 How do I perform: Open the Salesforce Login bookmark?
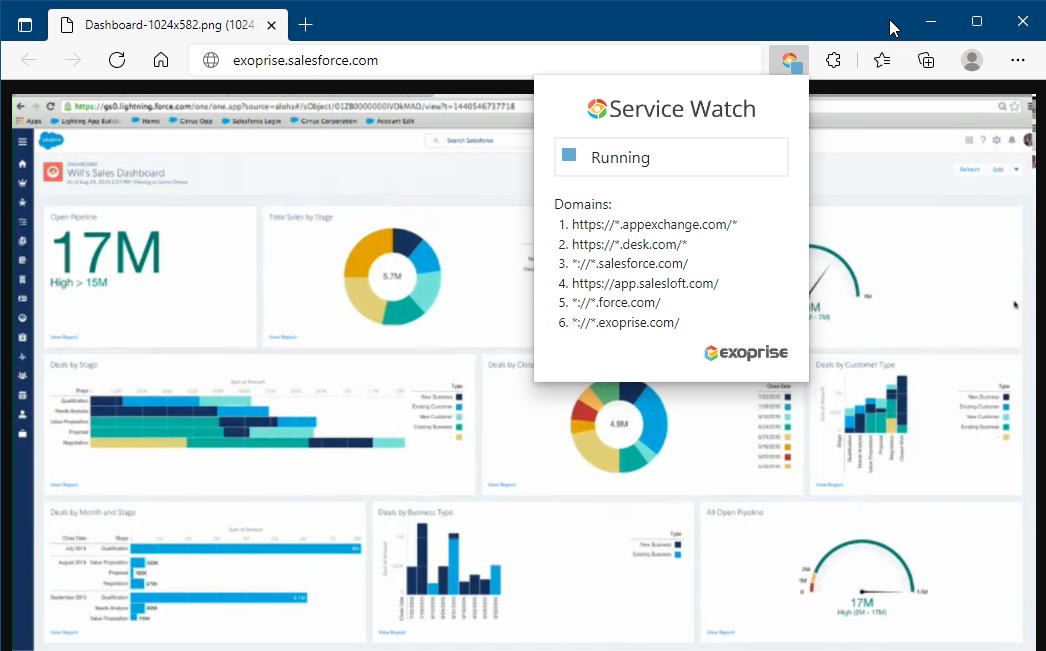[x=251, y=121]
